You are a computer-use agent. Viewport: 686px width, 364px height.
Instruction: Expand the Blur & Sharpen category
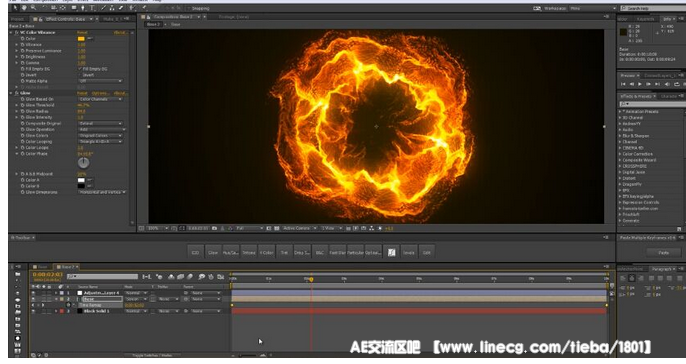click(620, 136)
